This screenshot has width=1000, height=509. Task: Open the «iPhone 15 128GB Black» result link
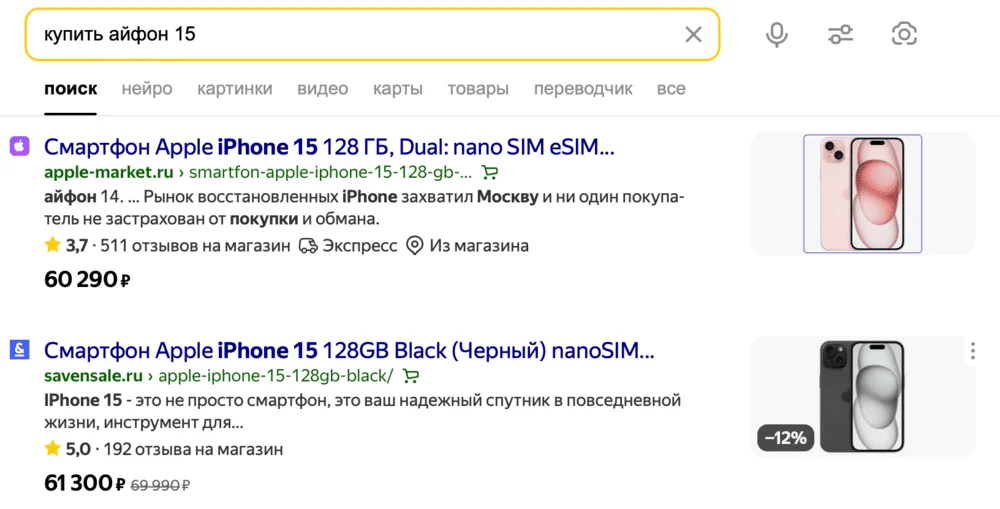[x=349, y=351]
